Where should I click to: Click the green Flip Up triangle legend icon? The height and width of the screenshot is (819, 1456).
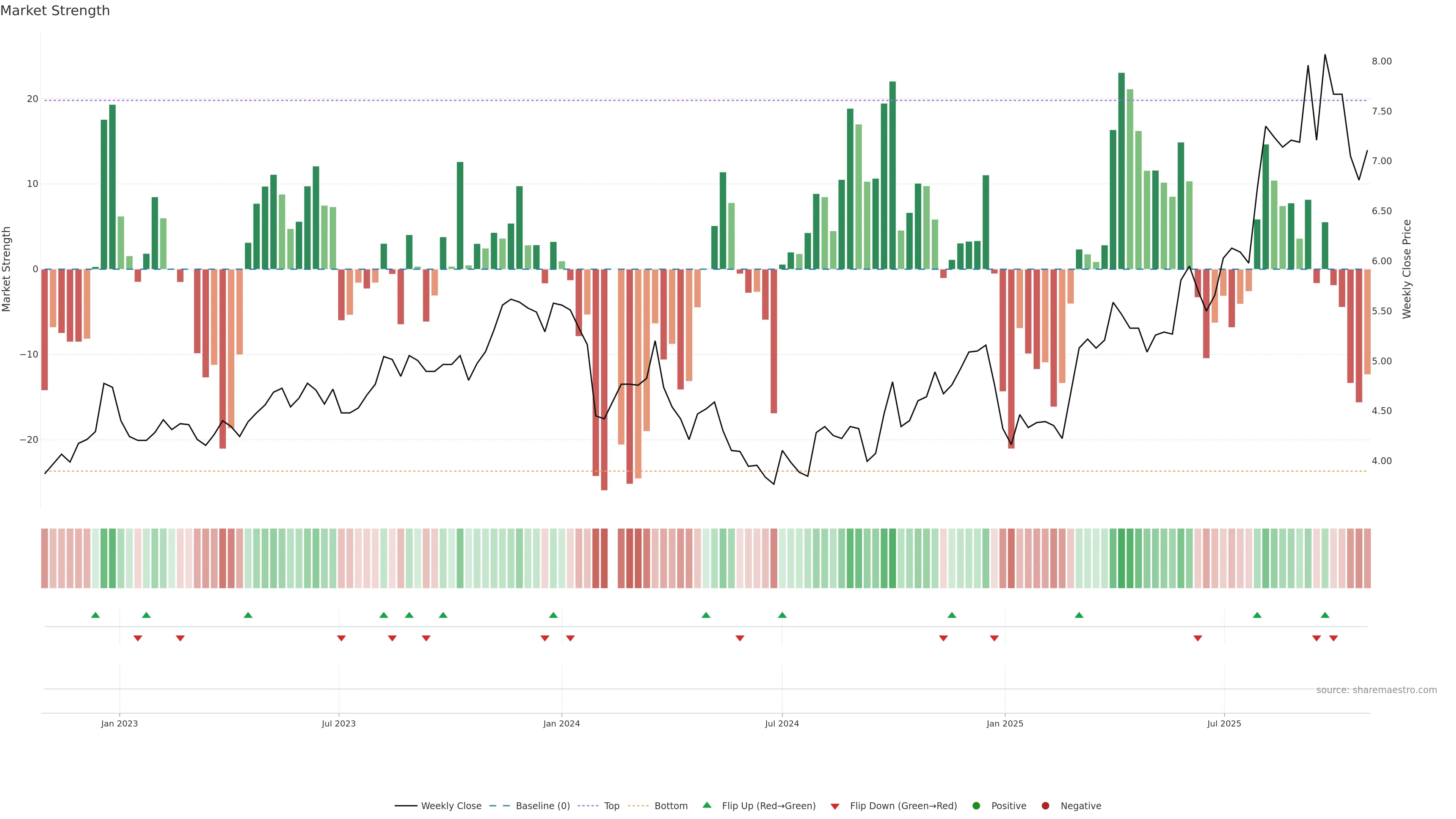tap(706, 805)
